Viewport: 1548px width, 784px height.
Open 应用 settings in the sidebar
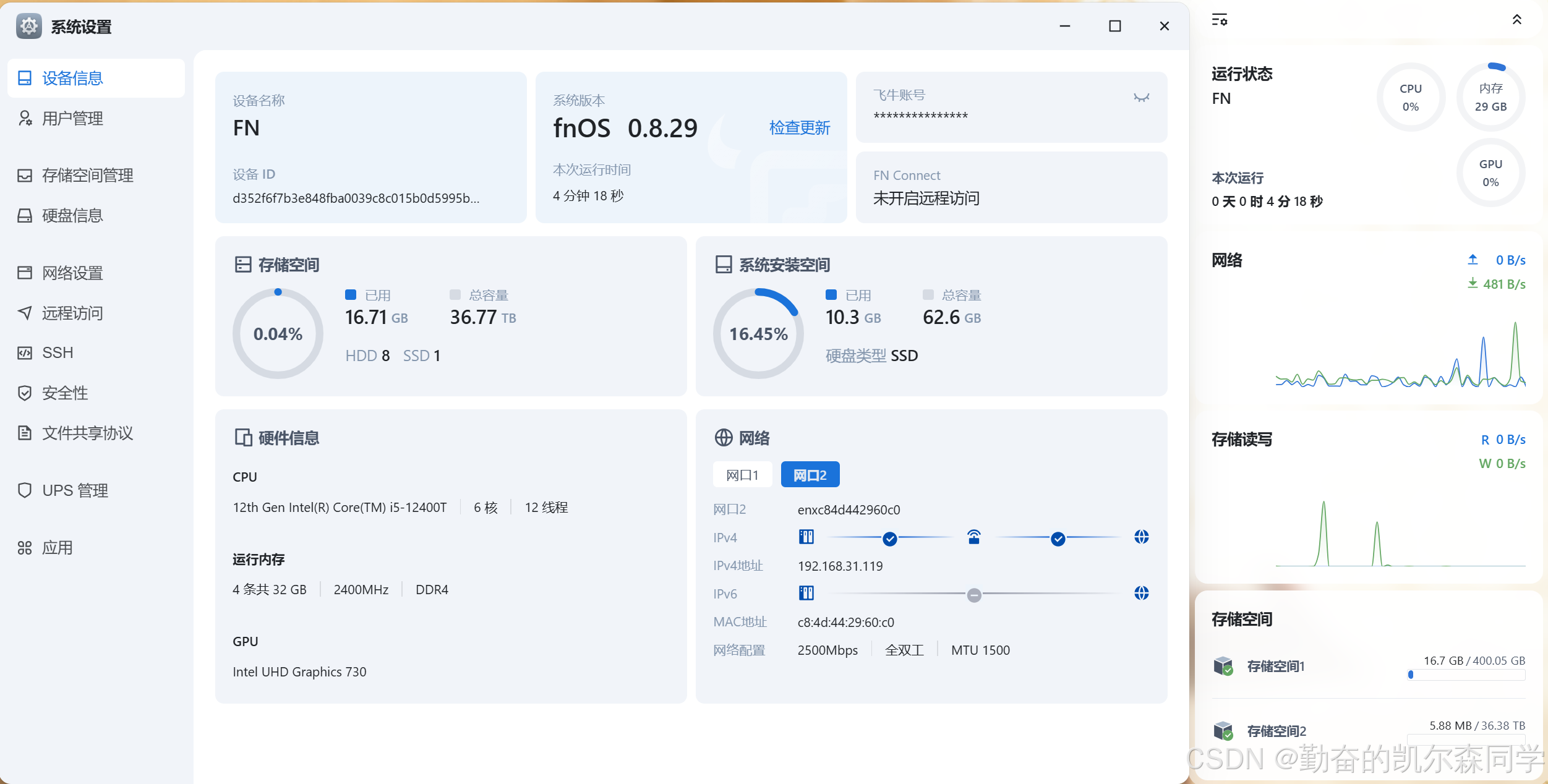tap(57, 548)
